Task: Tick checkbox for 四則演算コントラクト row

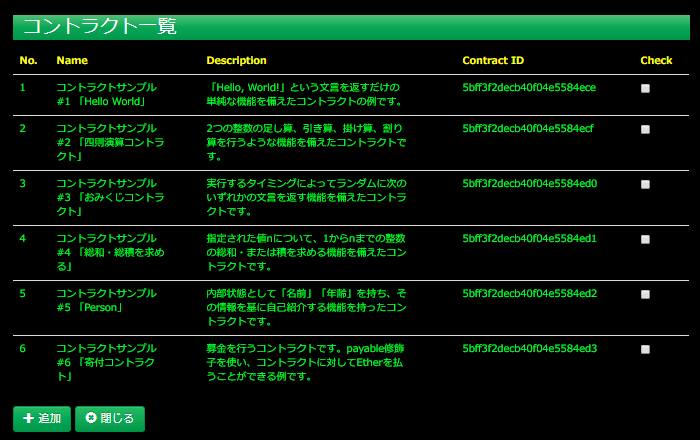Action: [645, 130]
